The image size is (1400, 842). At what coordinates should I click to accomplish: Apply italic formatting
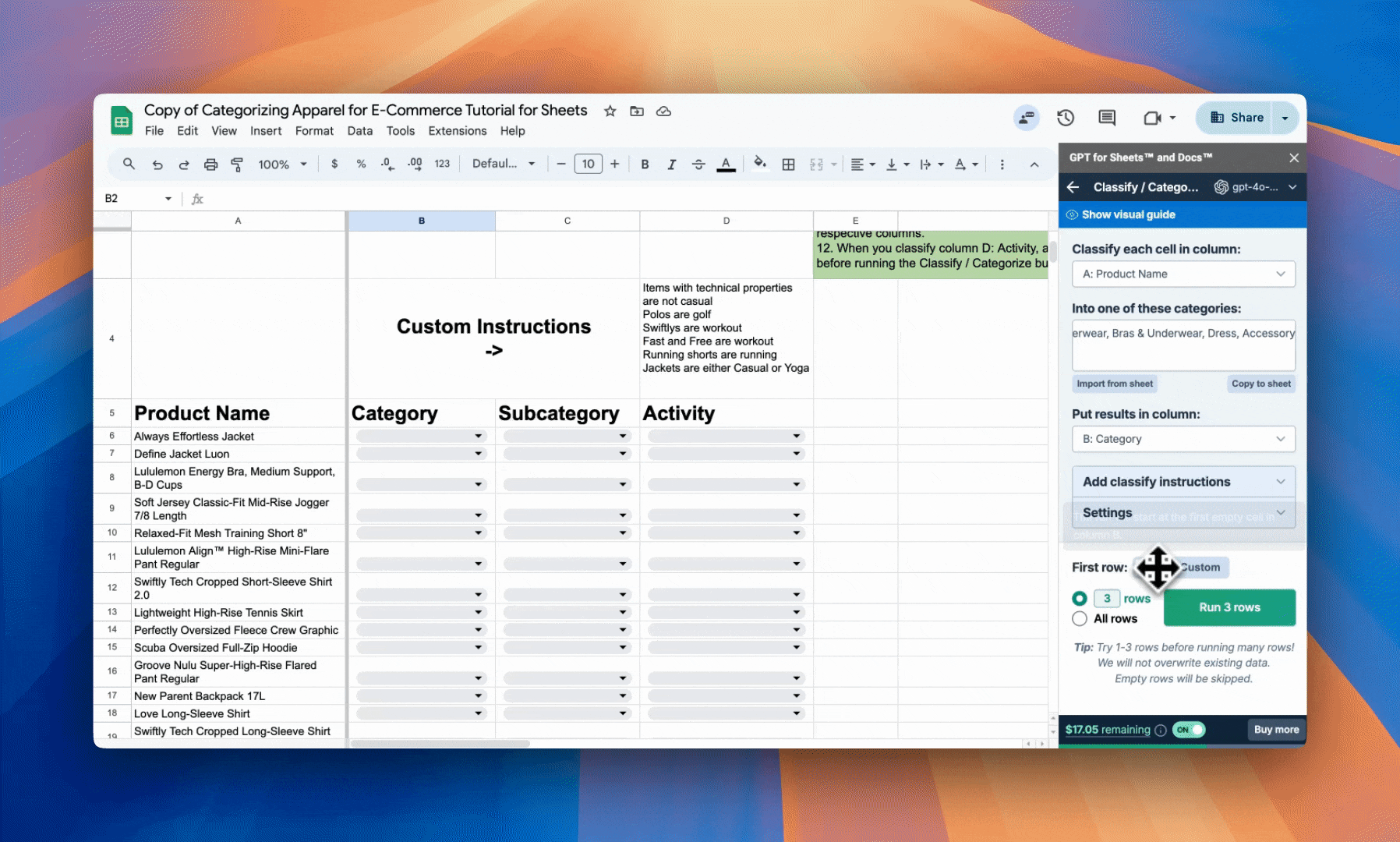click(671, 164)
